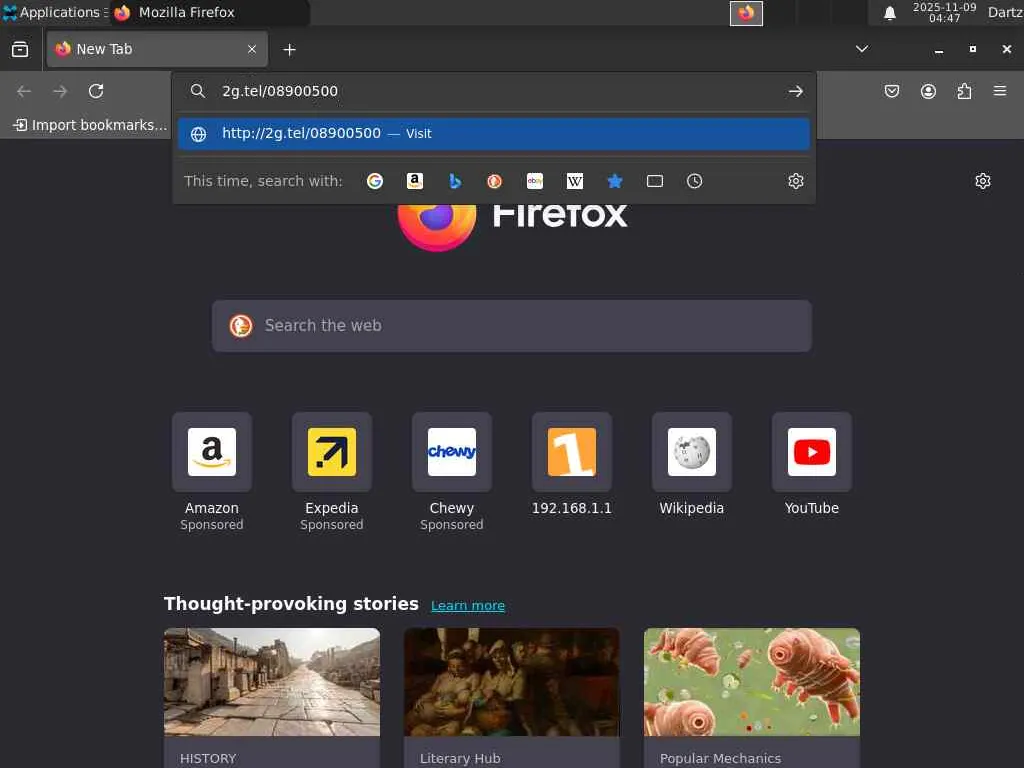This screenshot has width=1024, height=768.
Task: Open the Firefox hamburger menu
Action: tap(1000, 91)
